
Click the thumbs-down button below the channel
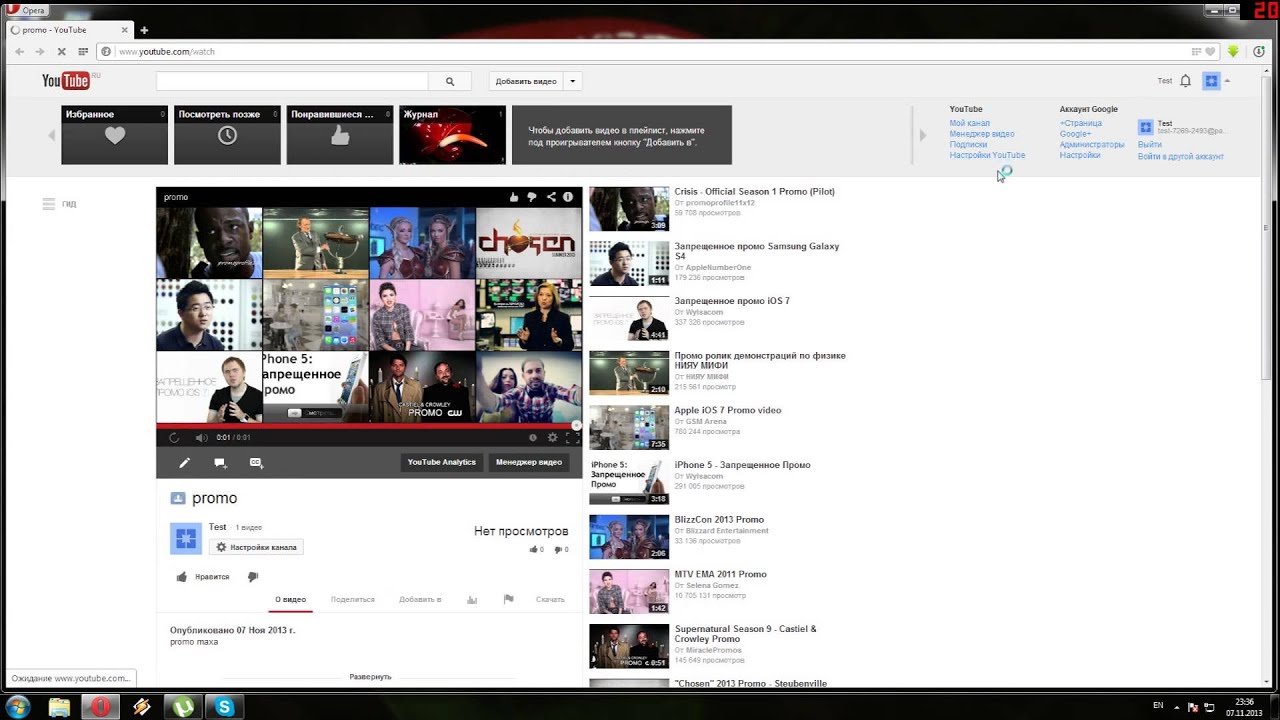253,577
